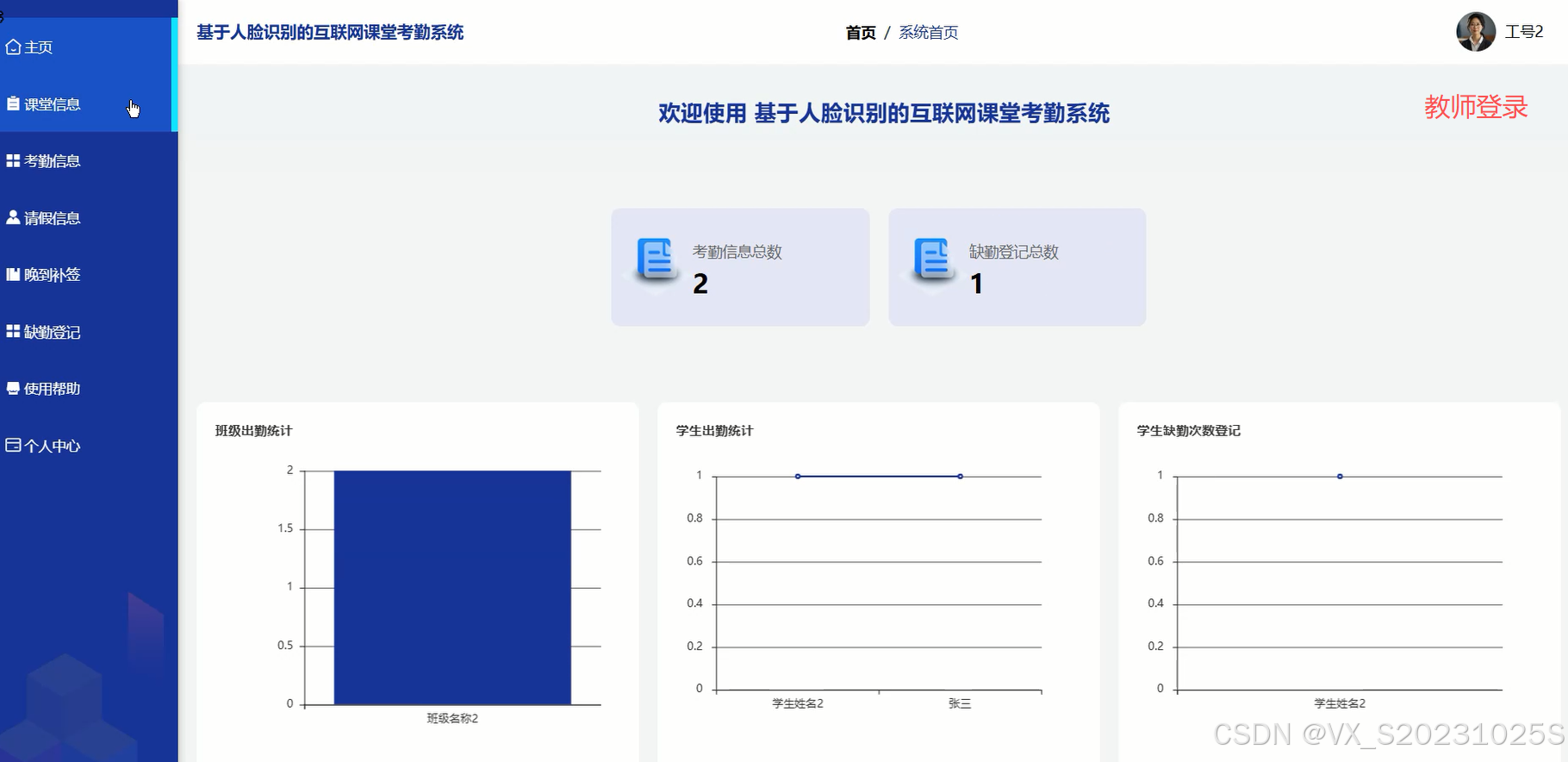This screenshot has width=1568, height=762.
Task: Open the 个人中心 menu item
Action: coord(89,445)
